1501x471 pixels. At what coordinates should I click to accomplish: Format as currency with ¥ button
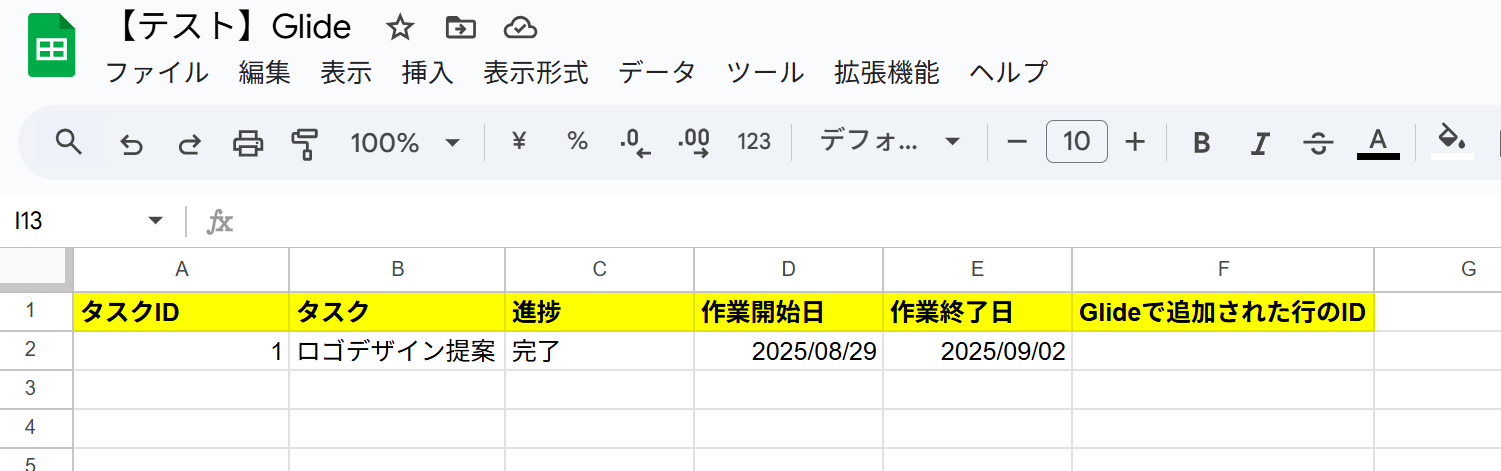(519, 142)
